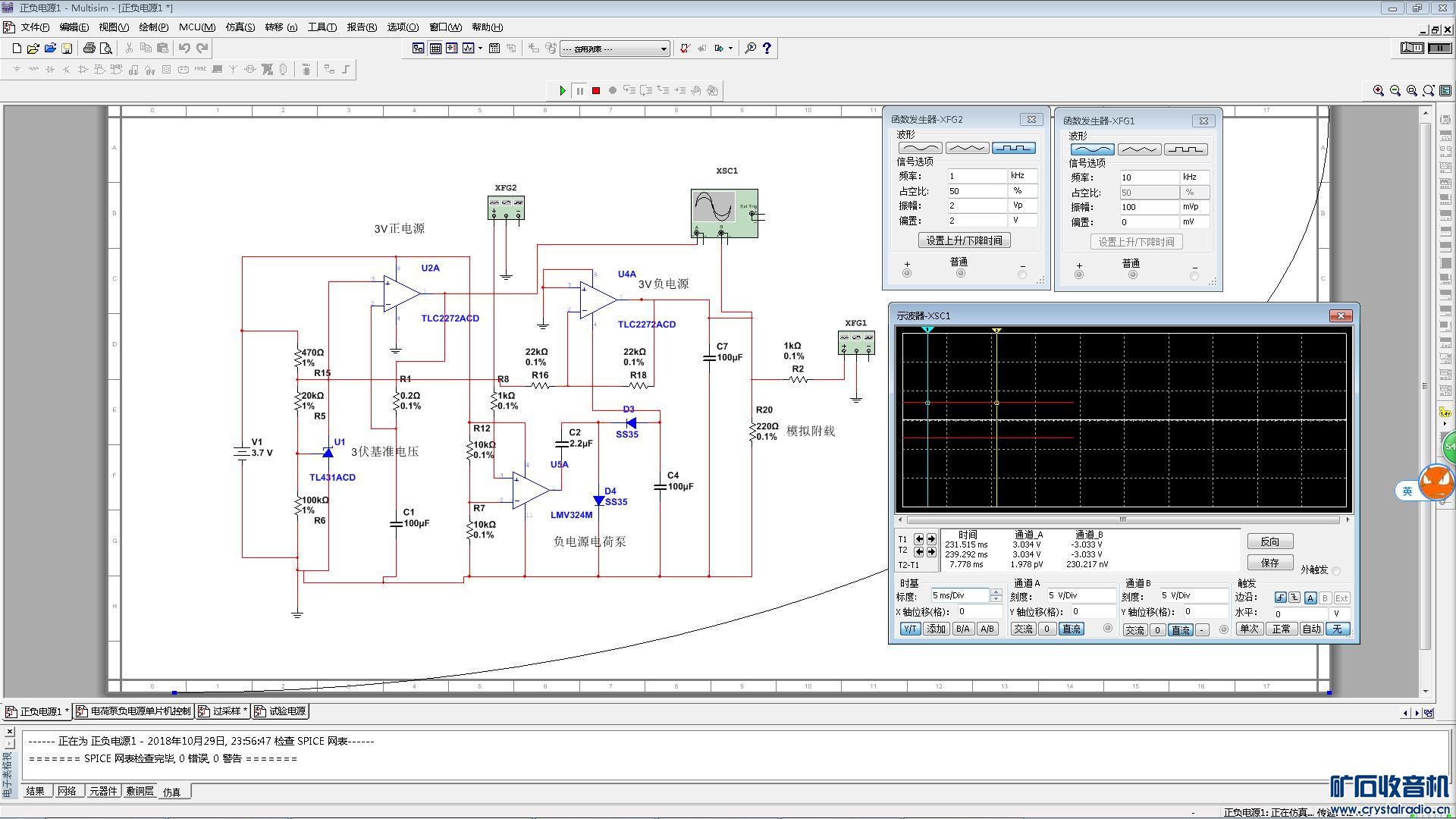
Task: Click 反向 button in oscilloscope
Action: tap(1269, 541)
